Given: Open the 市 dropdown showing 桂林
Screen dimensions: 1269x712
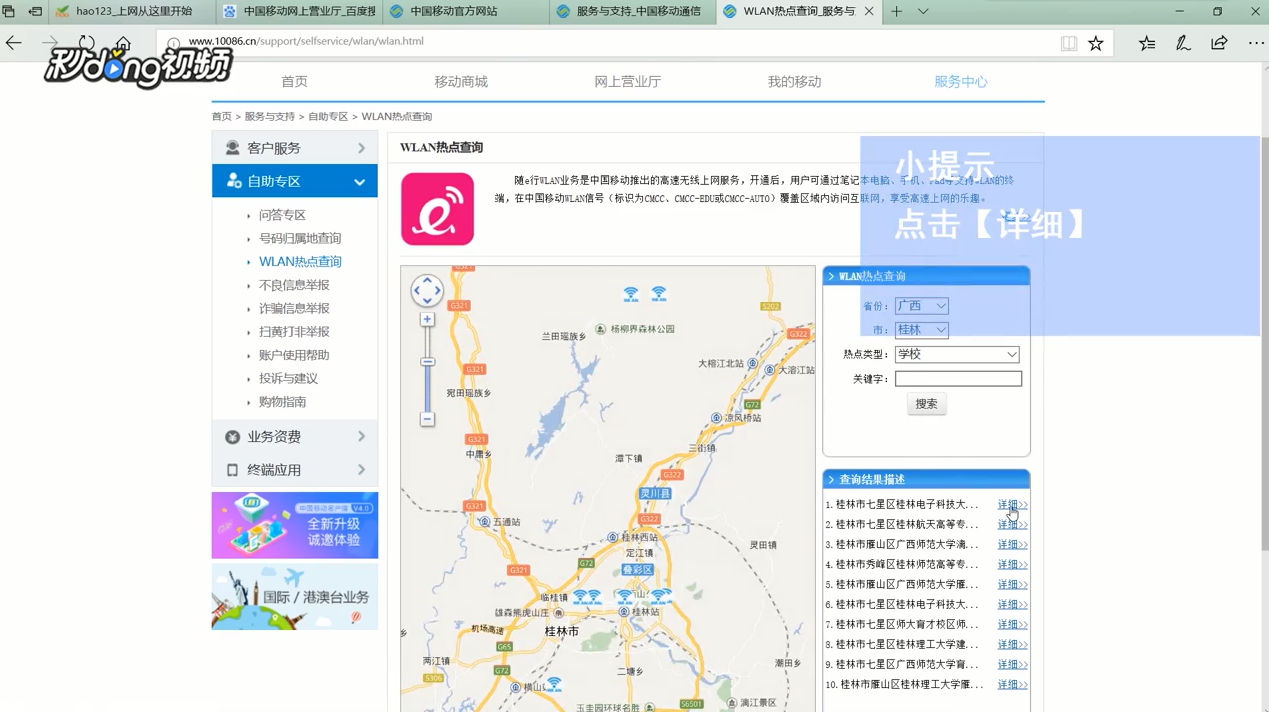Looking at the screenshot, I should [x=921, y=330].
